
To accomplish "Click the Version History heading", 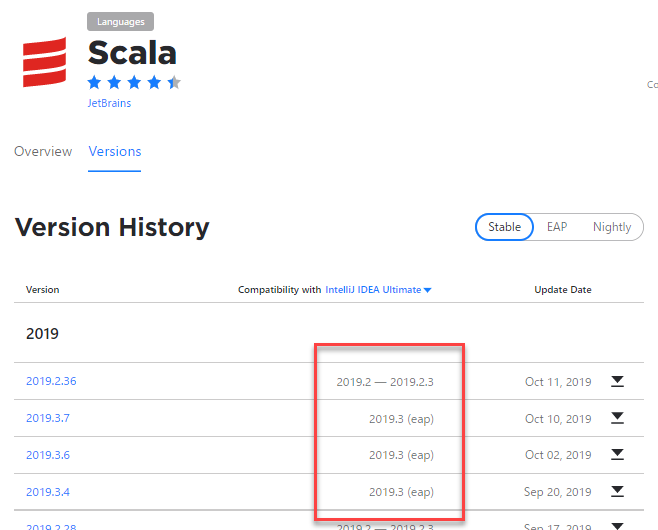I will pos(112,227).
